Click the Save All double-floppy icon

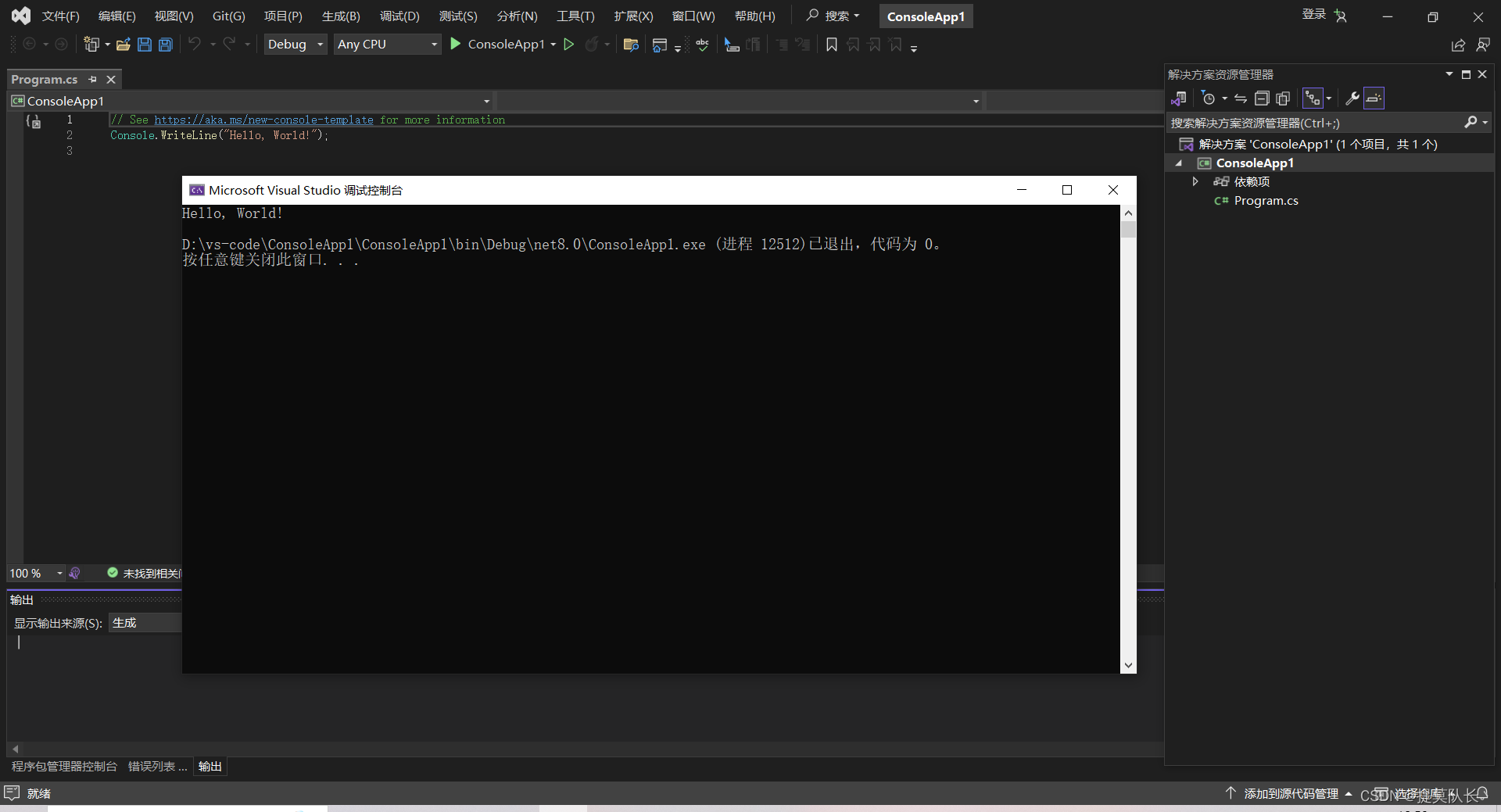pos(166,45)
